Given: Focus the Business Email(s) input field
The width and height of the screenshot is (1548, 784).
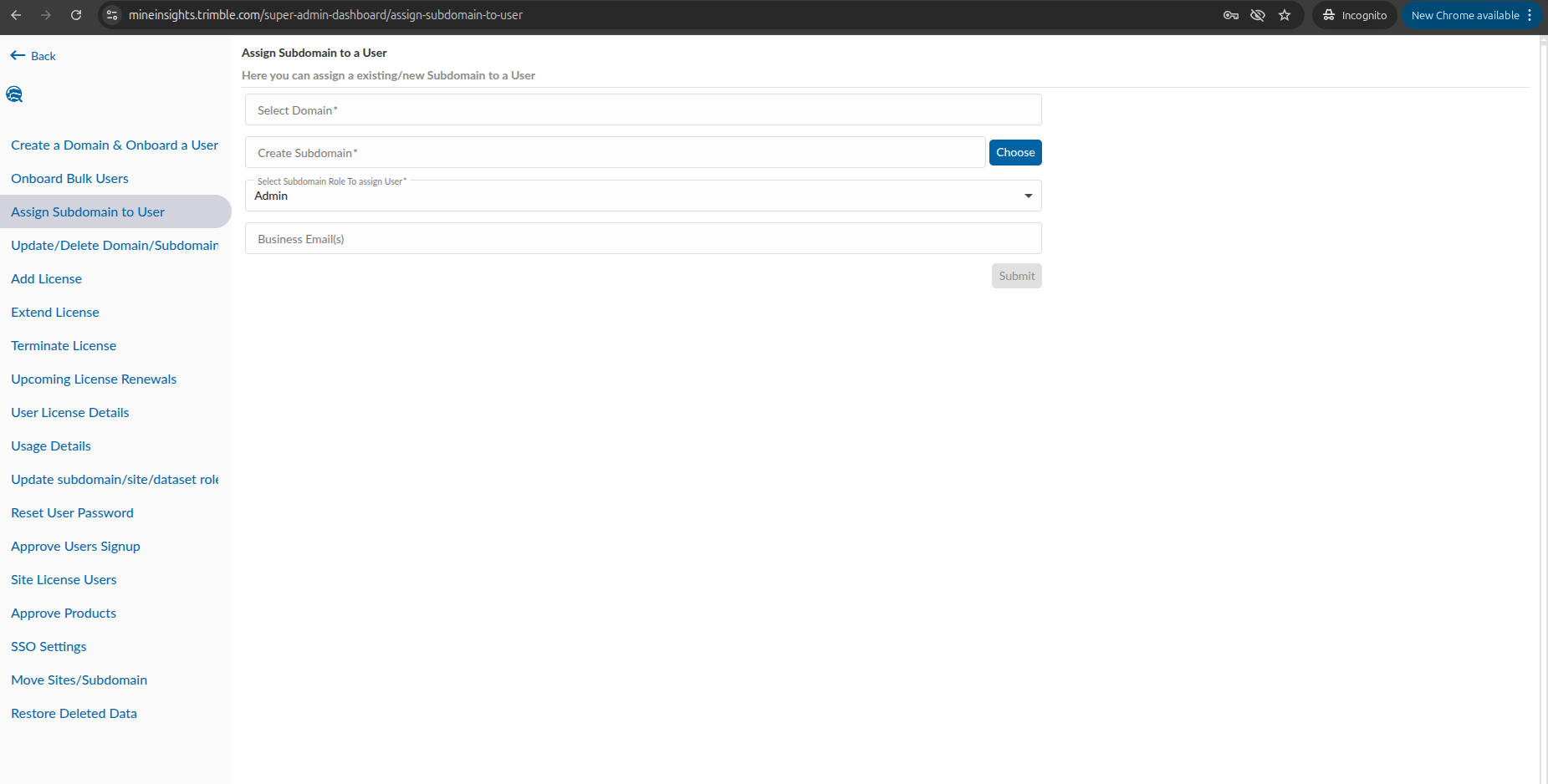Looking at the screenshot, I should point(642,239).
